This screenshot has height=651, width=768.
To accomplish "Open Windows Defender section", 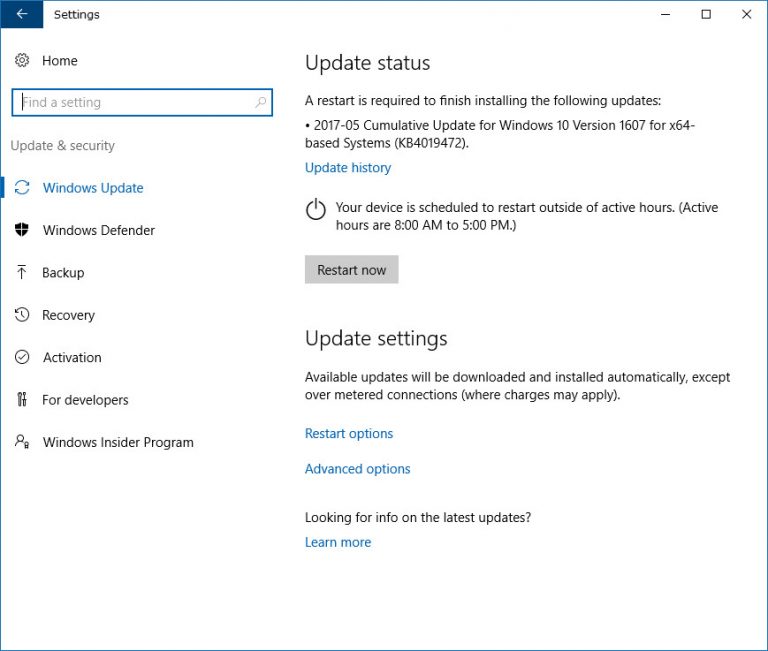I will coord(99,230).
